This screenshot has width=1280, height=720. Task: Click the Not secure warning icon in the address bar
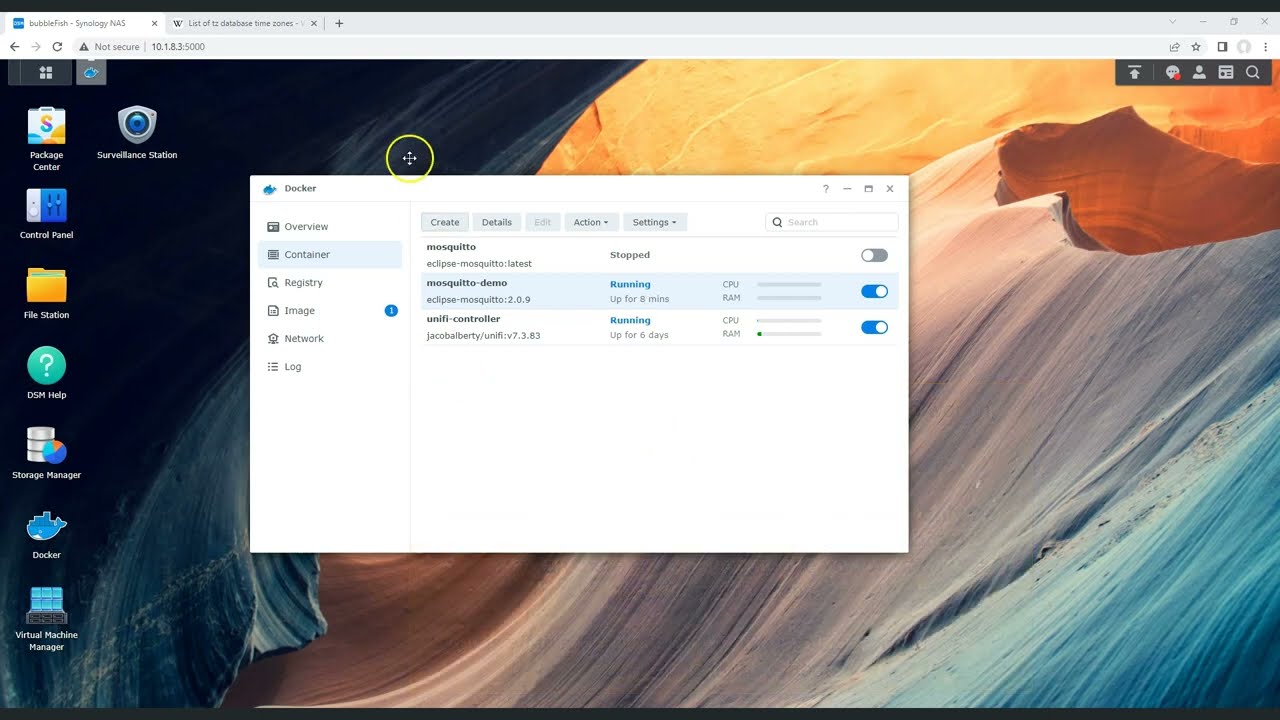click(84, 46)
